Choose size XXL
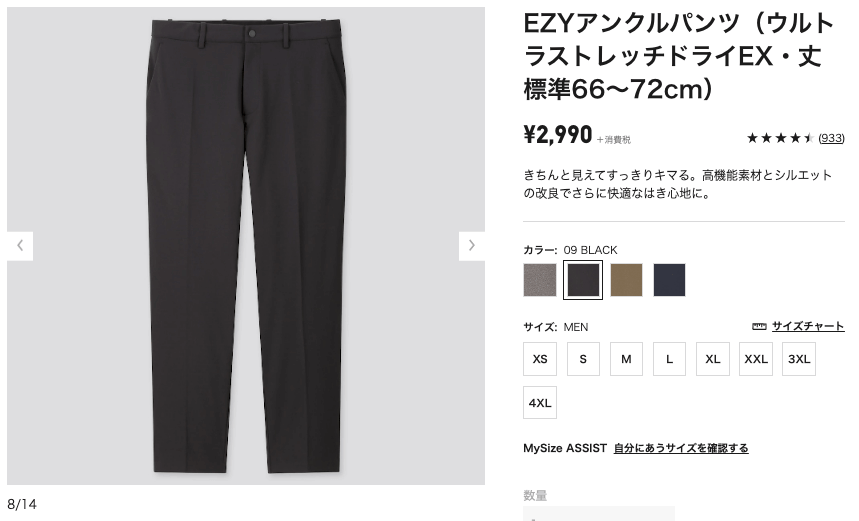The image size is (859, 521). tap(756, 359)
